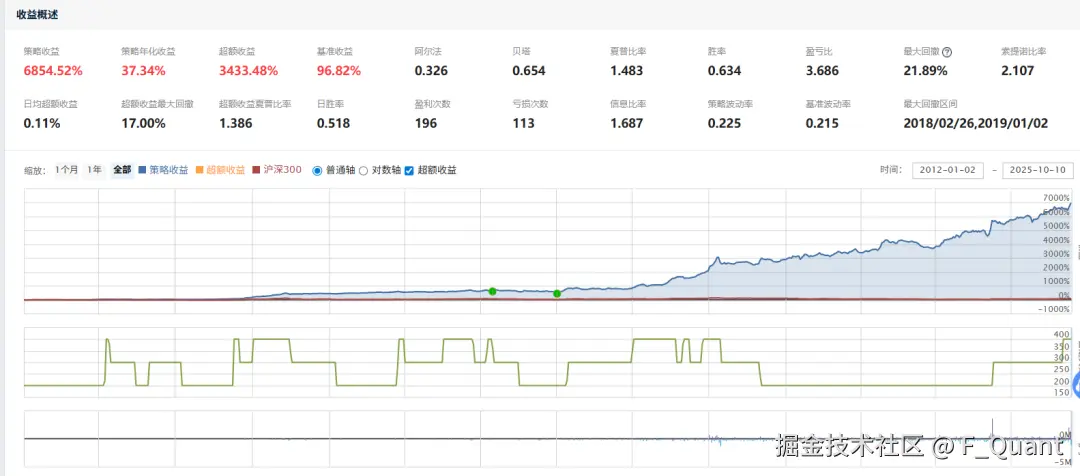The width and height of the screenshot is (1080, 476).
Task: Toggle the 超额收益 checkbox
Action: [x=409, y=170]
